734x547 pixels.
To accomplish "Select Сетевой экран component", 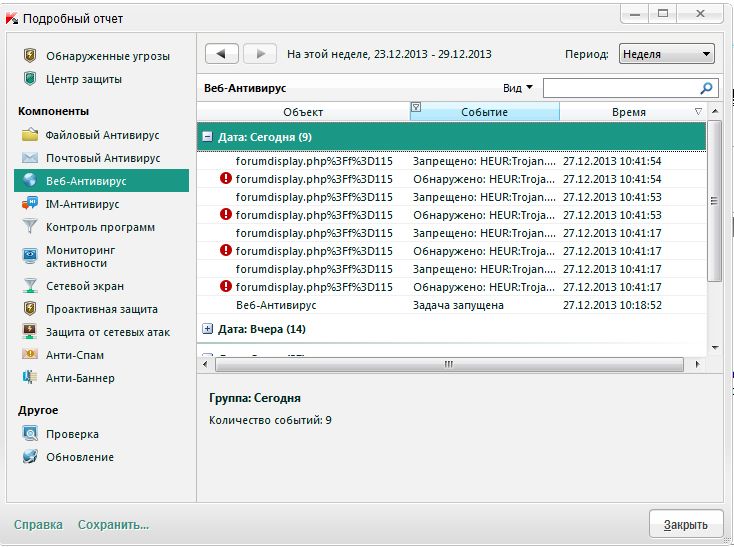I will [x=85, y=286].
